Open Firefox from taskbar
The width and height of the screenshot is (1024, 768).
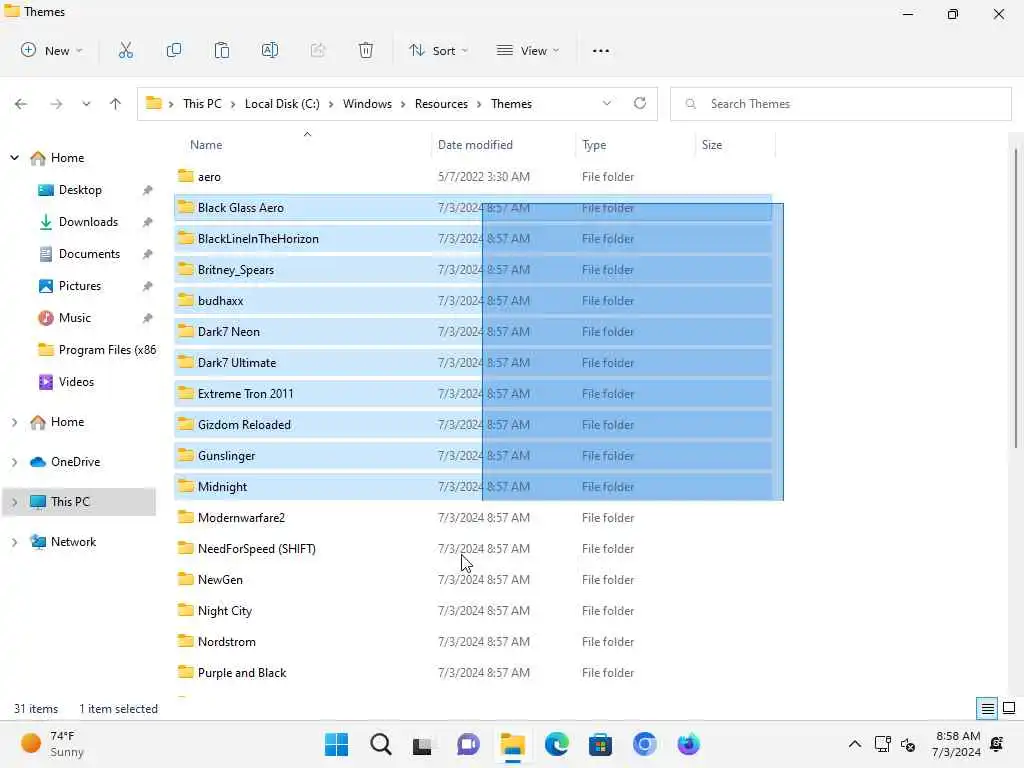click(688, 744)
